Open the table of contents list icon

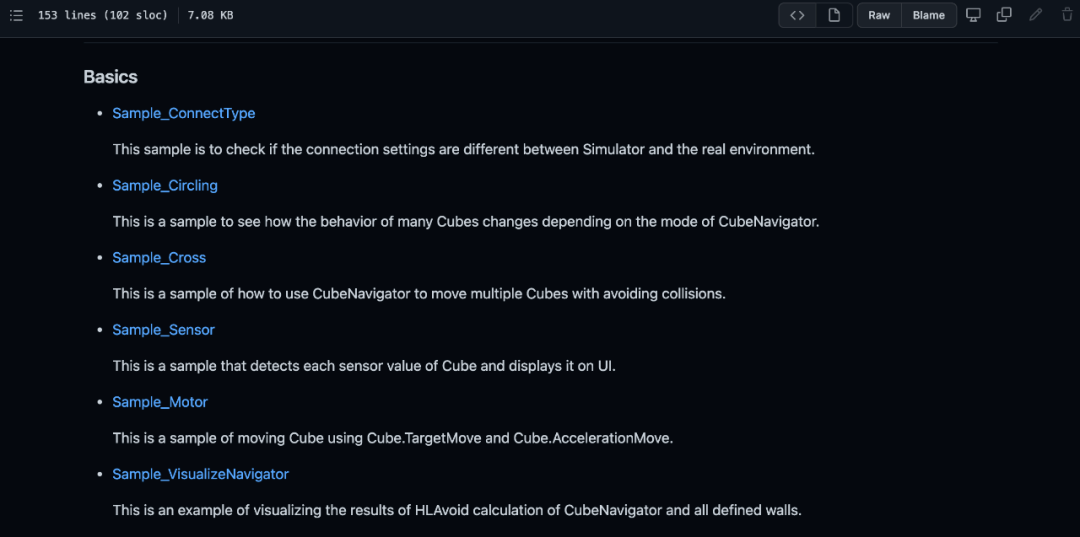coord(17,15)
